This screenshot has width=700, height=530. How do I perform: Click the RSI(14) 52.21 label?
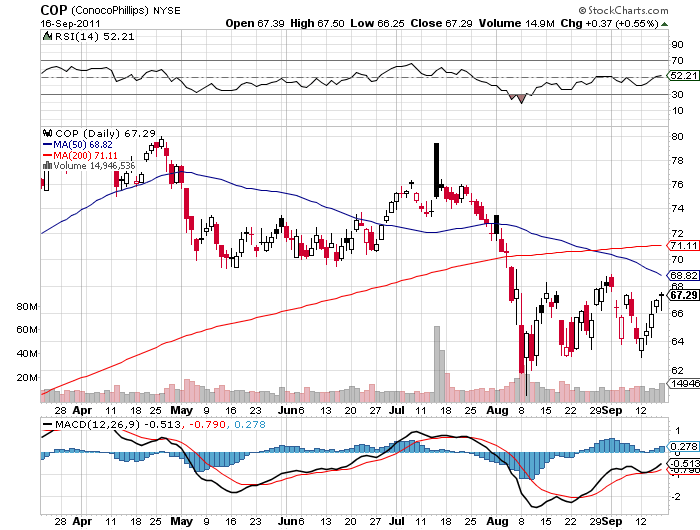click(x=94, y=37)
